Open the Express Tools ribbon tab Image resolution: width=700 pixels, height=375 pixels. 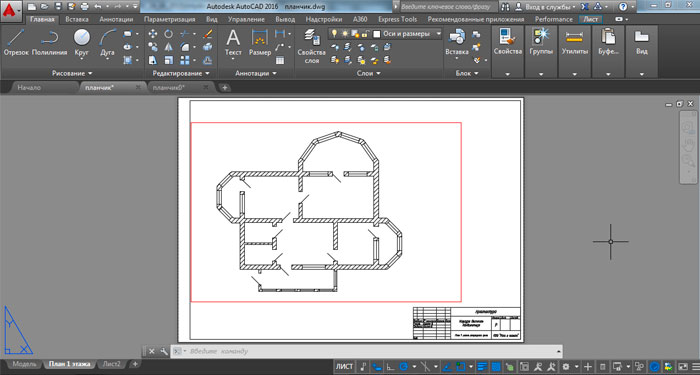coord(397,20)
